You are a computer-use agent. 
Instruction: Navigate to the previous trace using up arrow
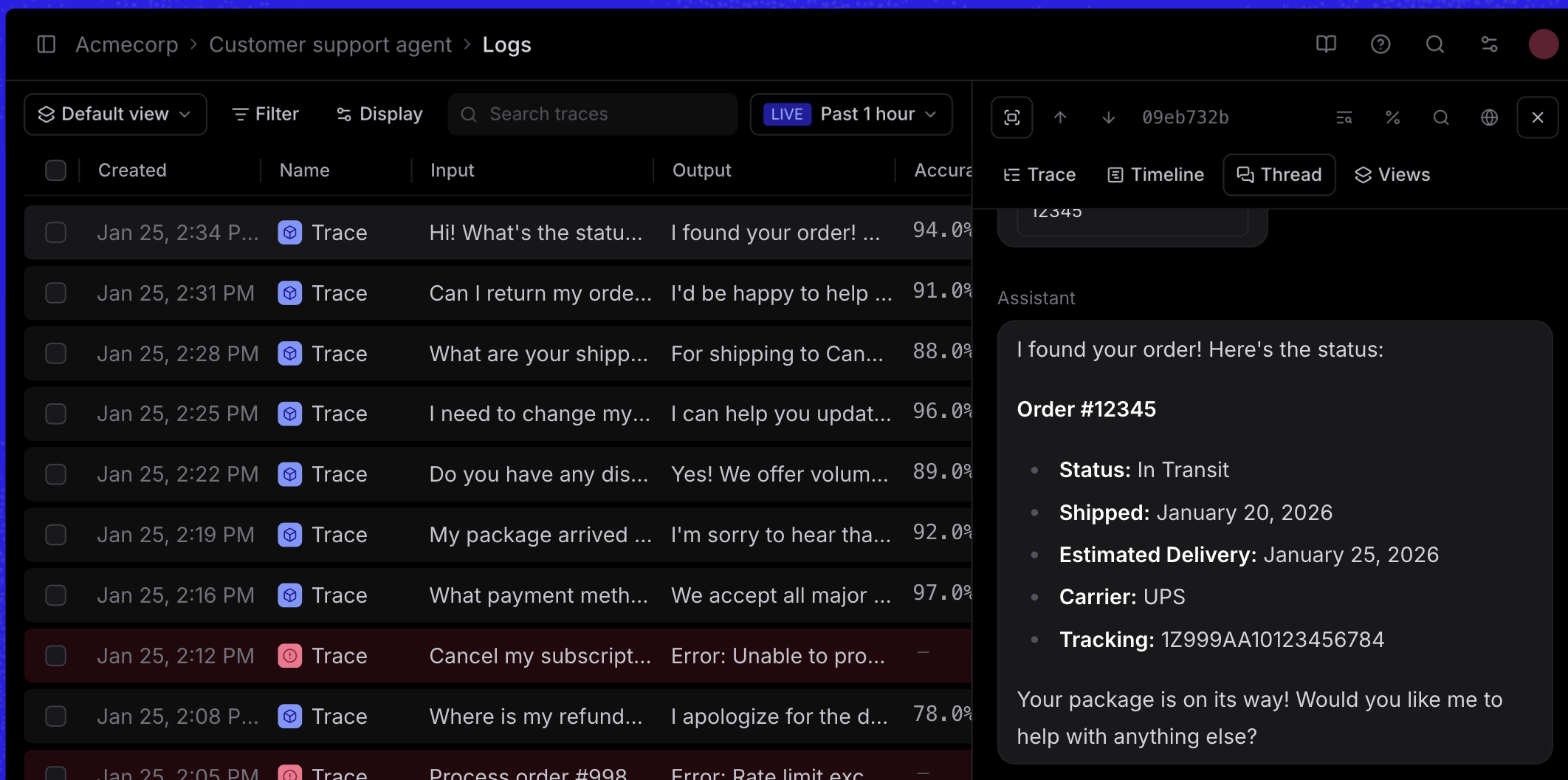pyautogui.click(x=1061, y=117)
